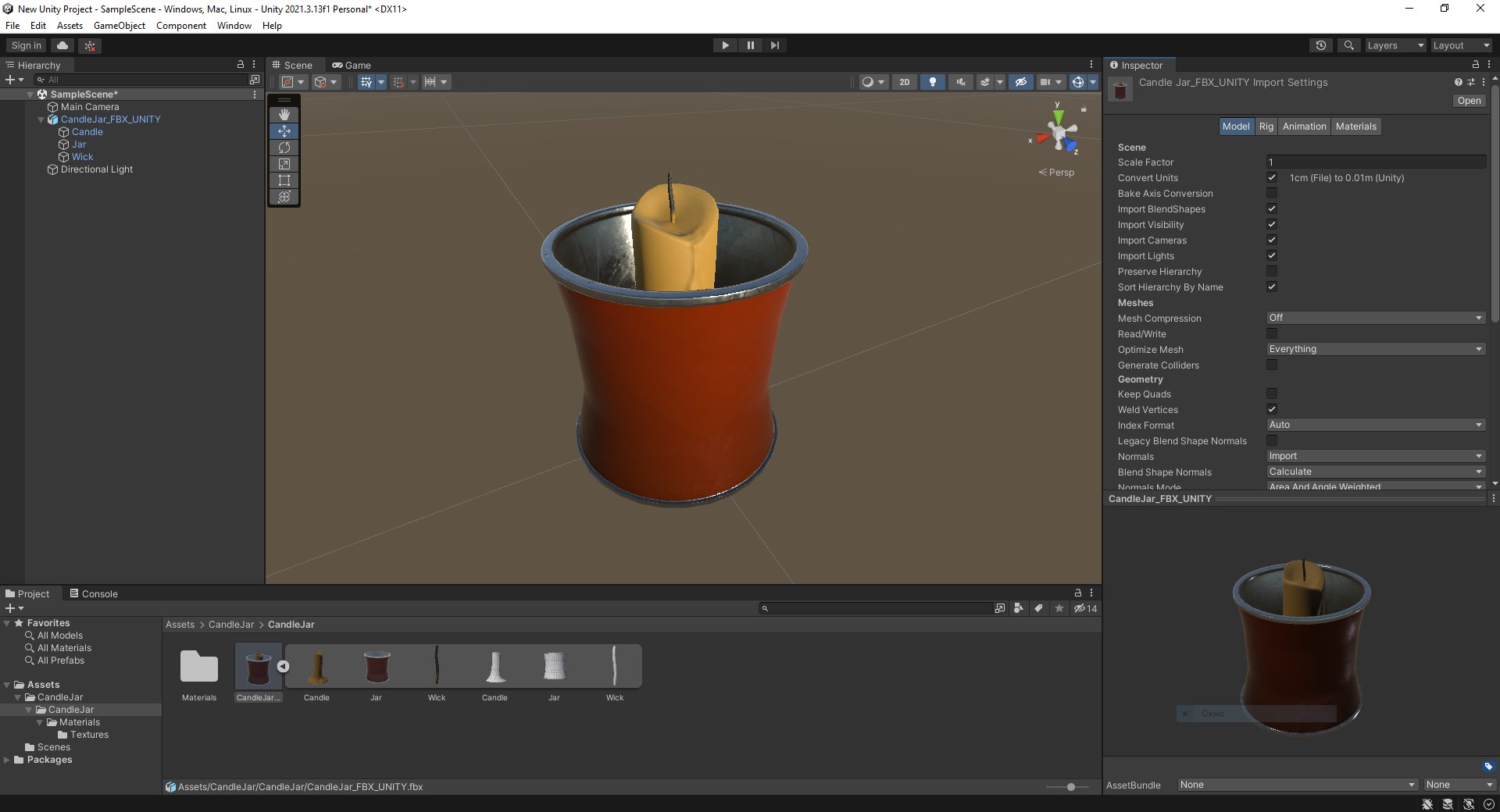Screen dimensions: 1500x812
Task: Click the Step frame button
Action: [x=774, y=45]
